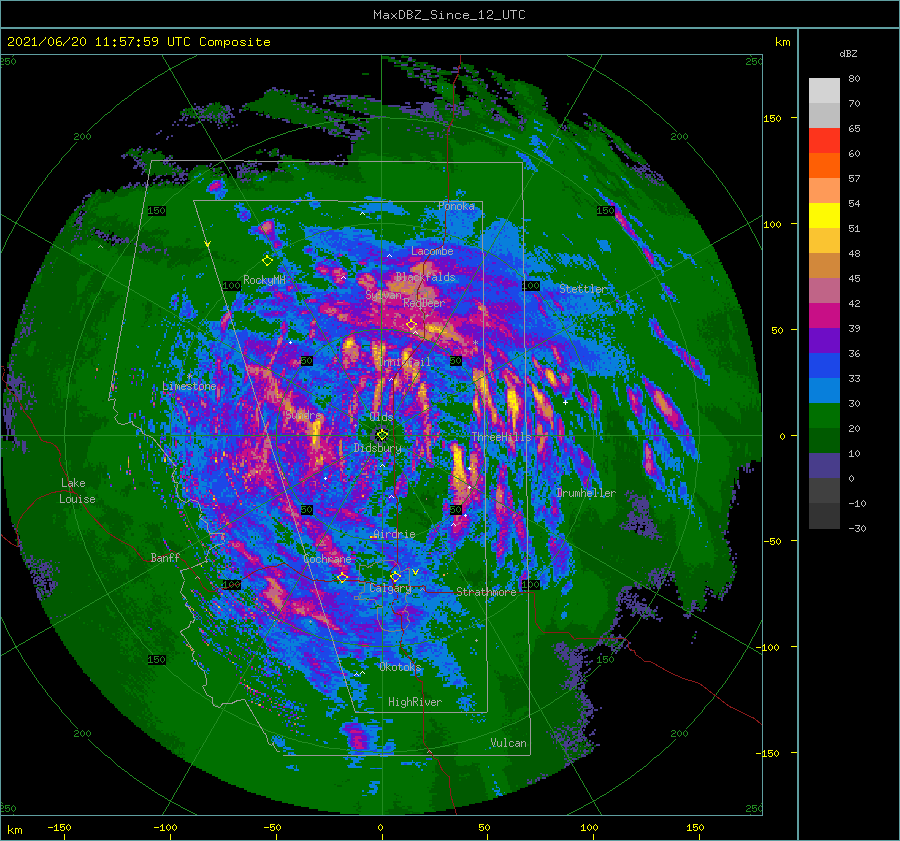This screenshot has width=900, height=841.
Task: Click the 36 value on the dBZ legend
Action: [854, 354]
